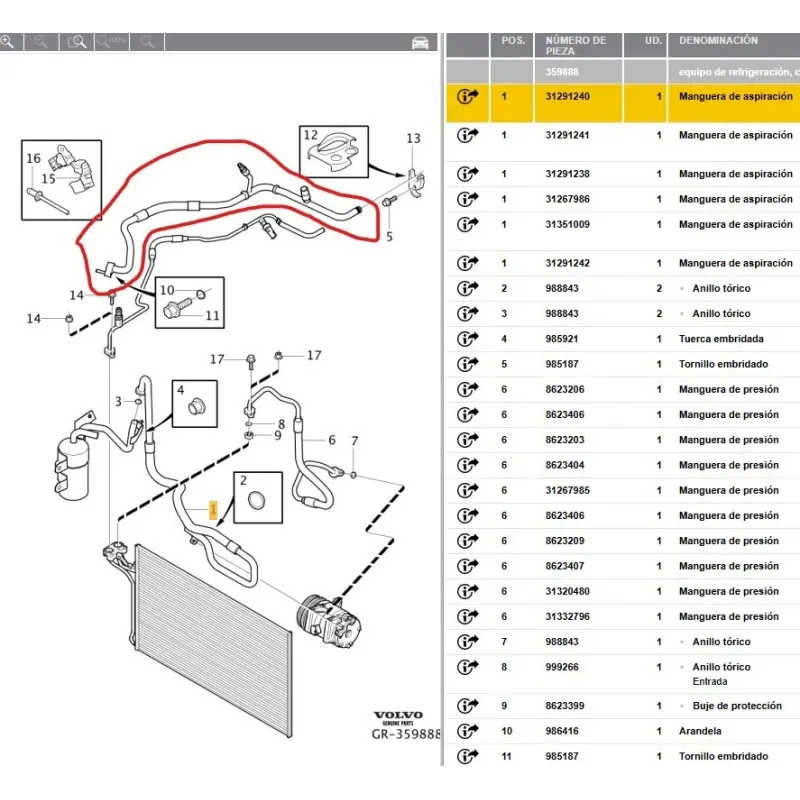
Task: Click the car vehicle icon in toolbar
Action: [420, 42]
